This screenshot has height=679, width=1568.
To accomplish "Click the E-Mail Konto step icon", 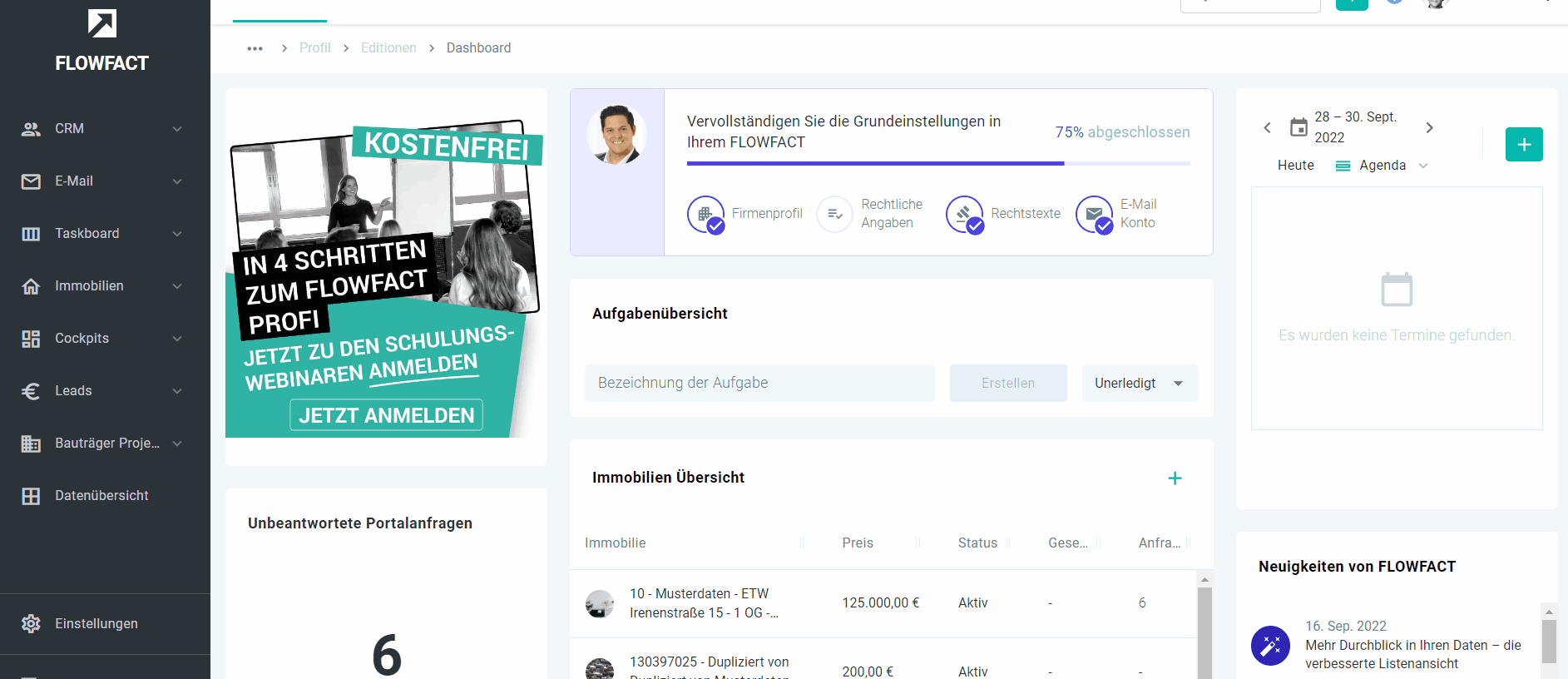I will point(1095,215).
